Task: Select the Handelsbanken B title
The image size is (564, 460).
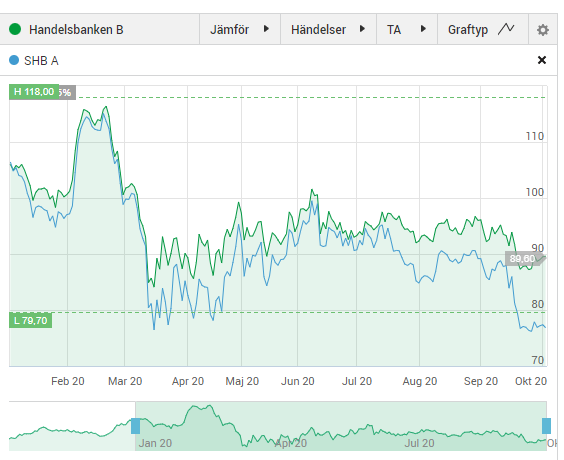Action: [x=76, y=30]
